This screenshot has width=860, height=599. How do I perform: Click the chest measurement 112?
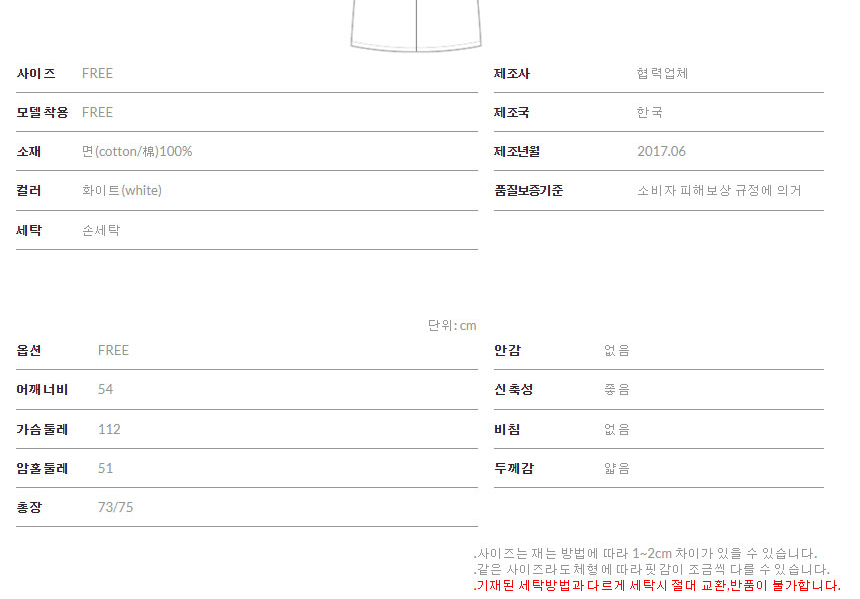109,430
